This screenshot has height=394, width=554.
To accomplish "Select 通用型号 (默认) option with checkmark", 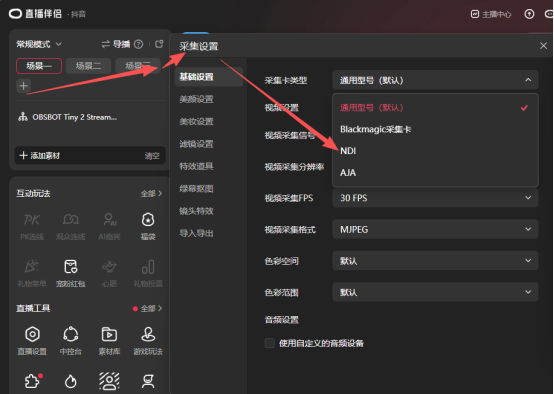I will tap(435, 107).
